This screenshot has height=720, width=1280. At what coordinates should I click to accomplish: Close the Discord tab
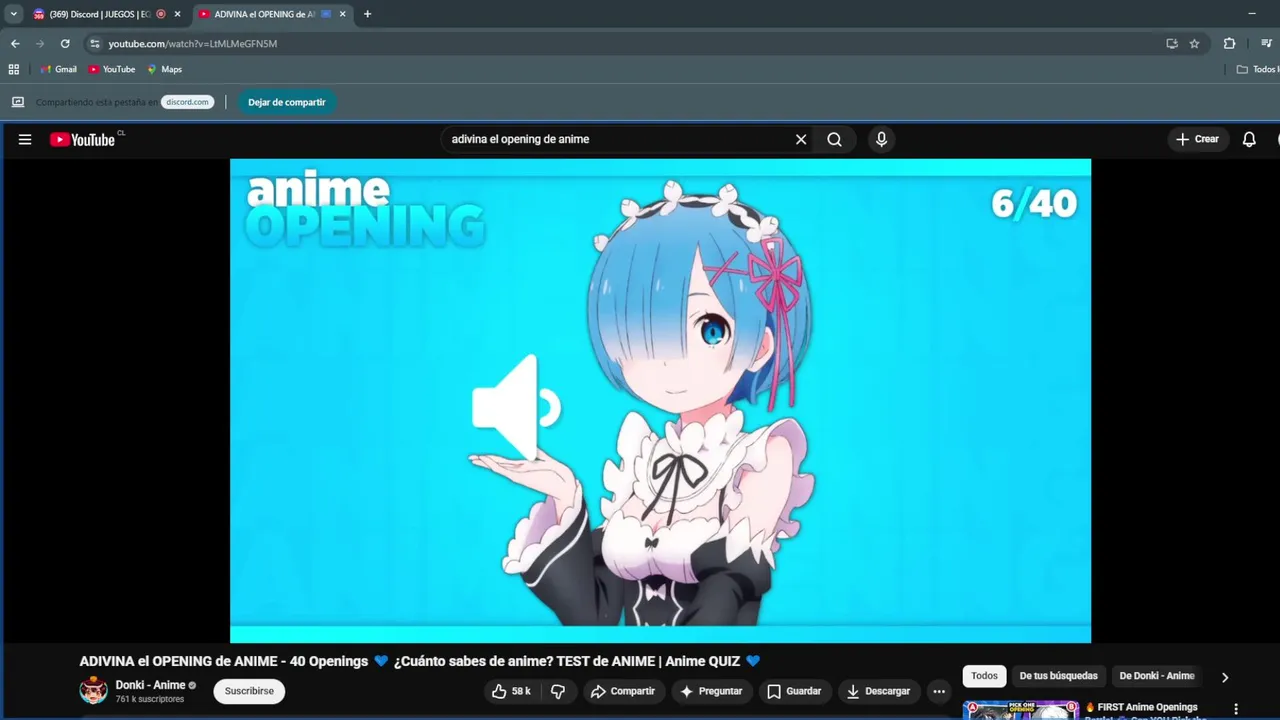click(177, 14)
